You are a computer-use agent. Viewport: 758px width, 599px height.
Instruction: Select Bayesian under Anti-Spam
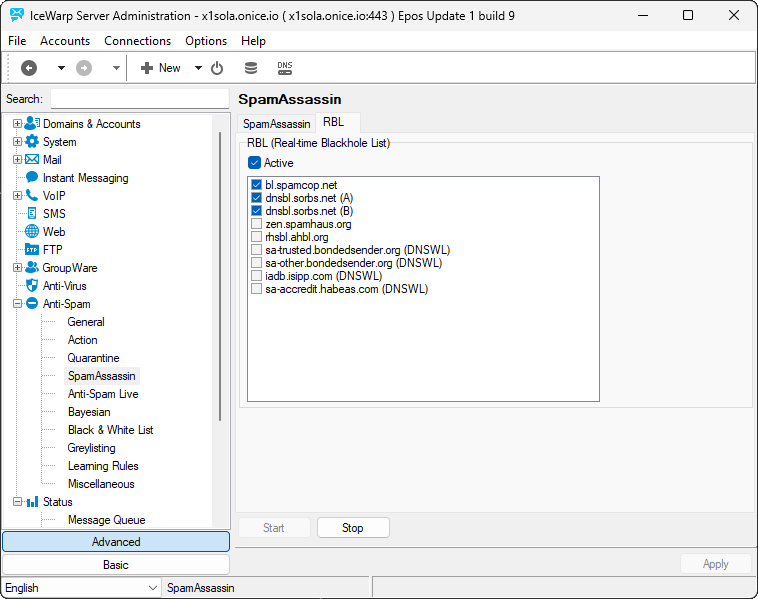pyautogui.click(x=89, y=412)
